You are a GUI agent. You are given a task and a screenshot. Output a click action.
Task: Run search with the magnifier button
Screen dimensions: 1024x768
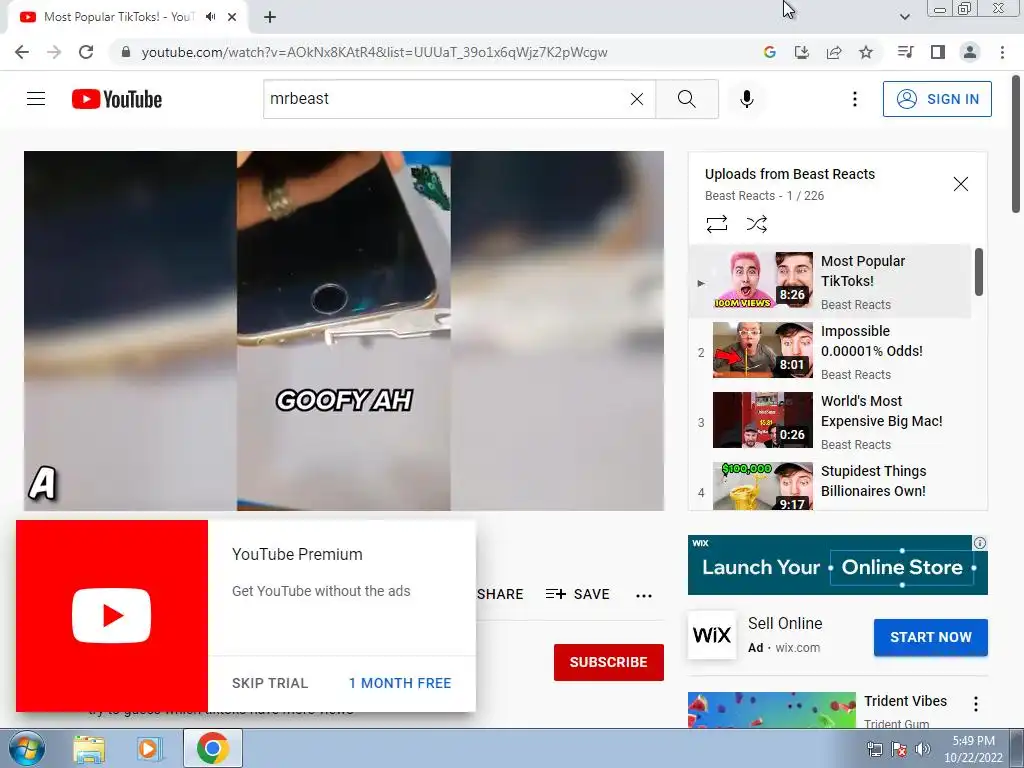pos(687,99)
